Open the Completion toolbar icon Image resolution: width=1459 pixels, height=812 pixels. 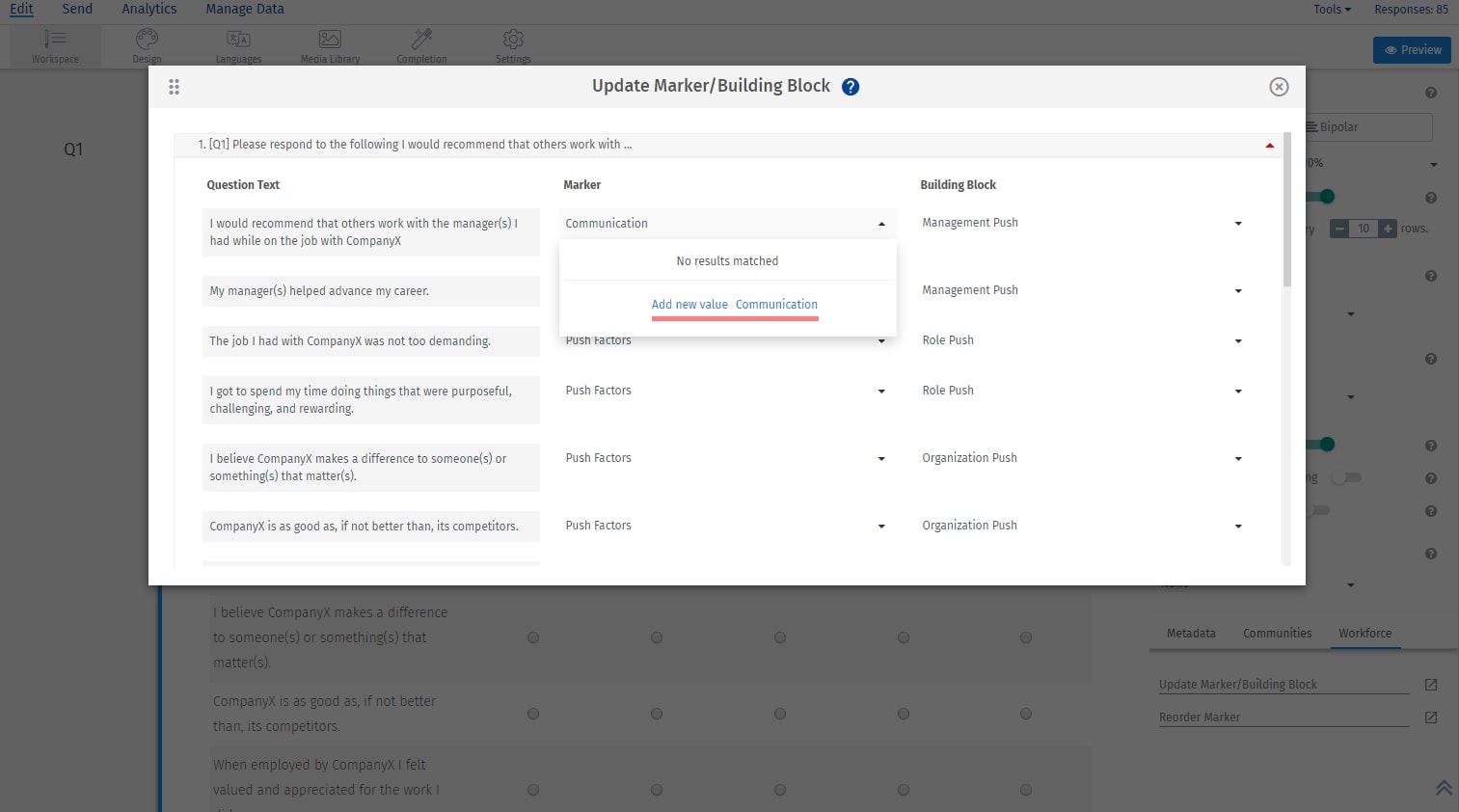pyautogui.click(x=421, y=45)
